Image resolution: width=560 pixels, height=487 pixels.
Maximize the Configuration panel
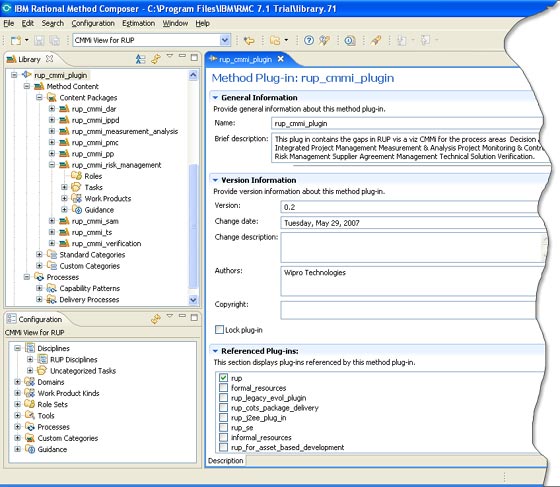click(194, 317)
